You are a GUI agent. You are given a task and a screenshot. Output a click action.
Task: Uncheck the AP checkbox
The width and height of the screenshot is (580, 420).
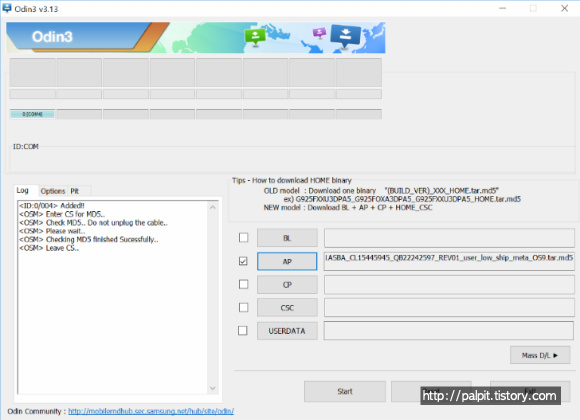coord(243,261)
